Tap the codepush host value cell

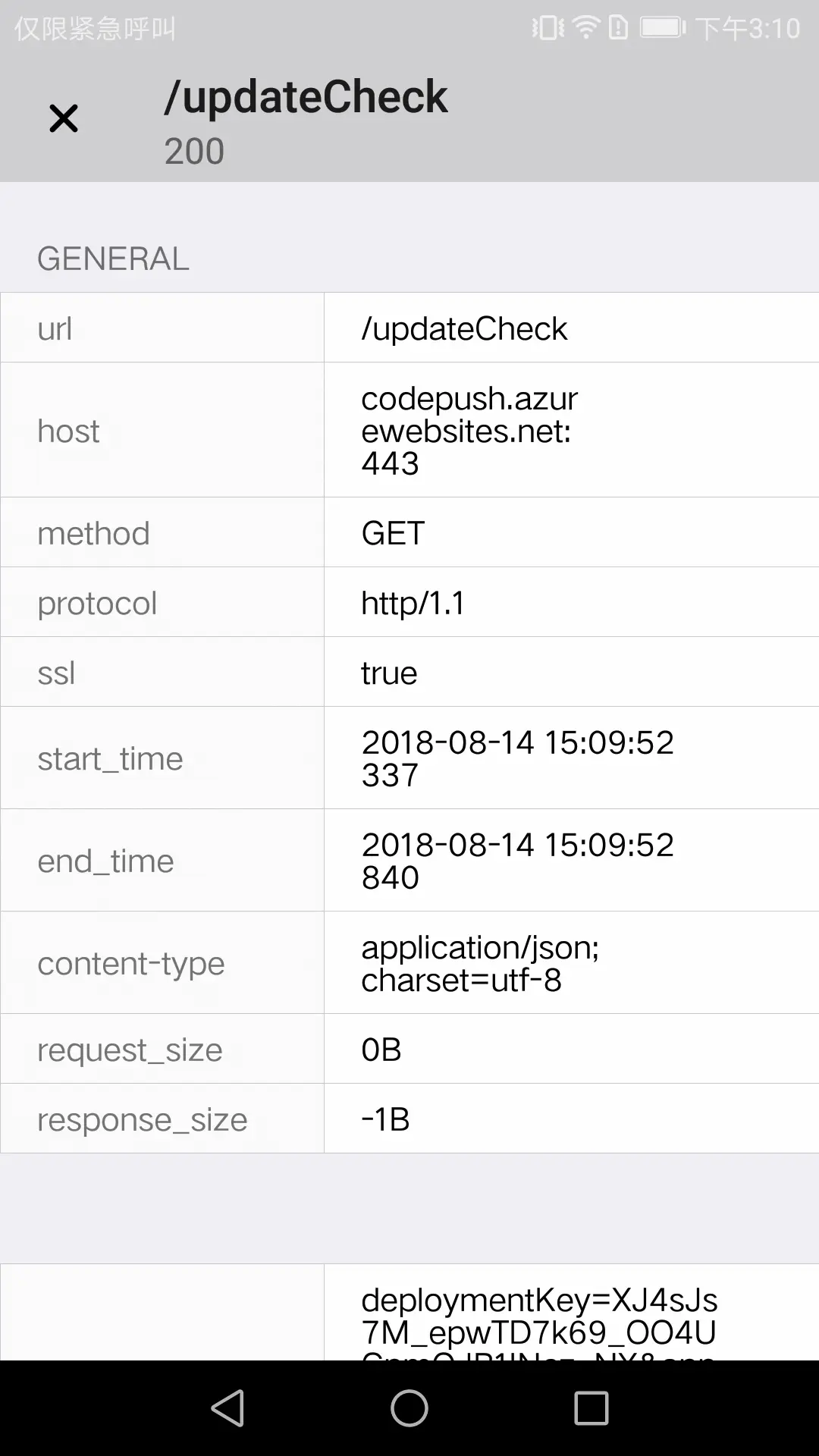pyautogui.click(x=469, y=430)
